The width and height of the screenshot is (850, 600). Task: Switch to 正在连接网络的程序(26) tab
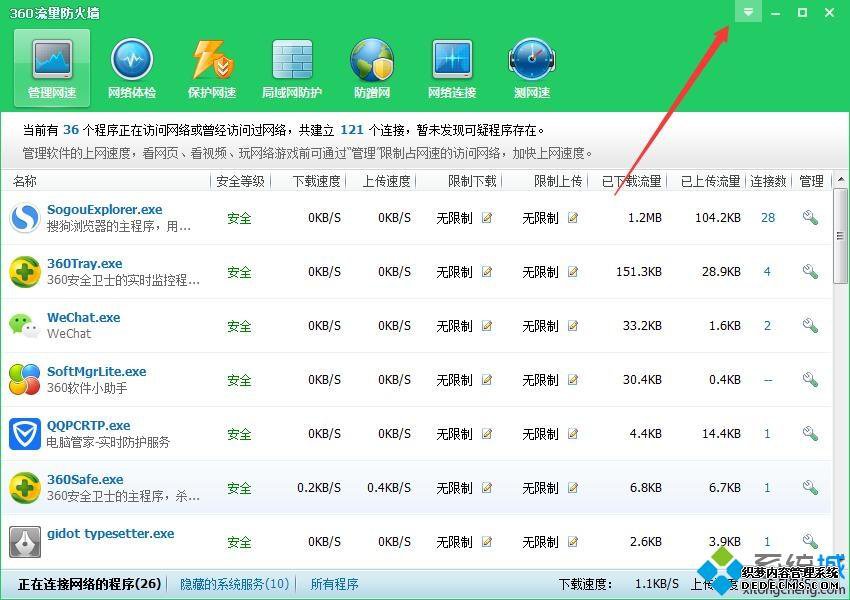point(89,584)
